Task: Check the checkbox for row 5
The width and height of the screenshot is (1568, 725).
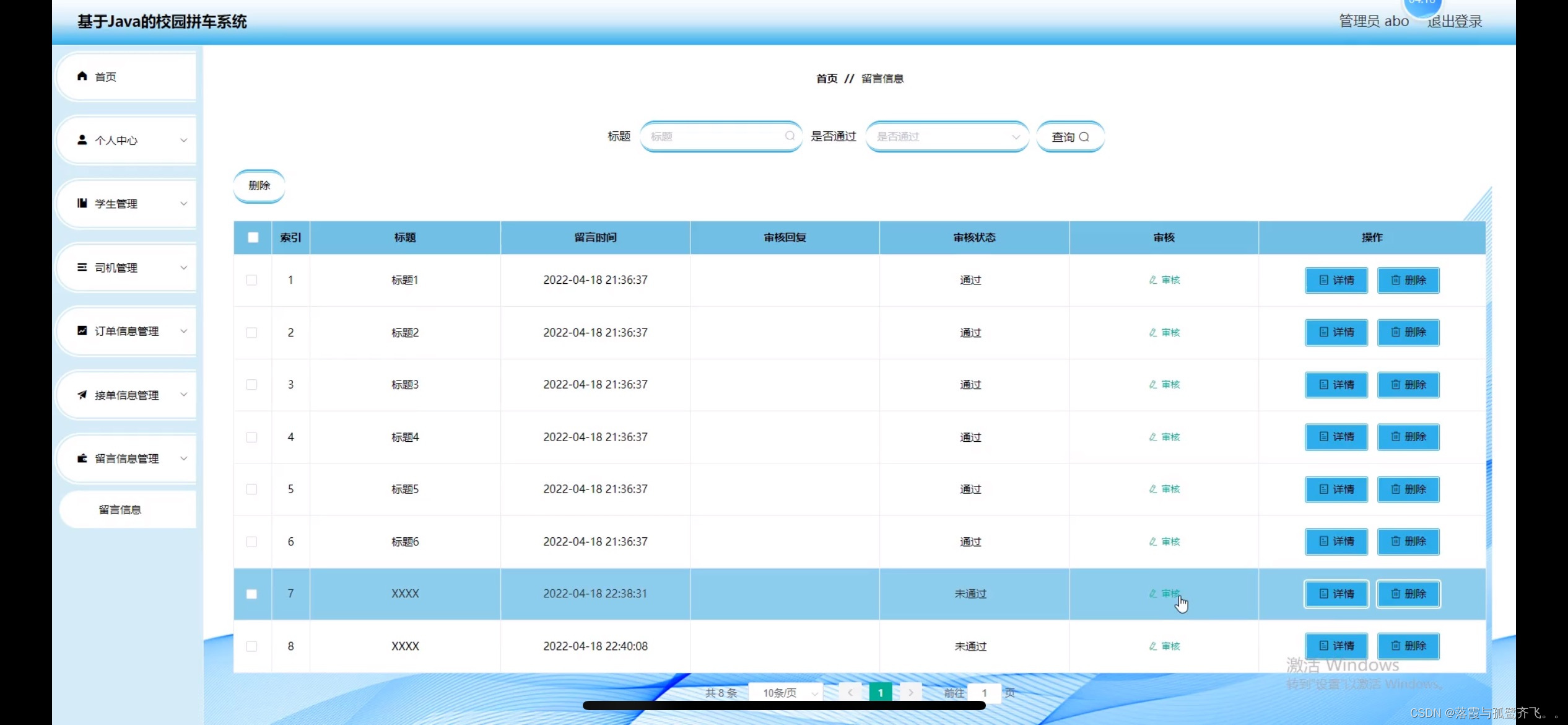Action: [x=251, y=490]
